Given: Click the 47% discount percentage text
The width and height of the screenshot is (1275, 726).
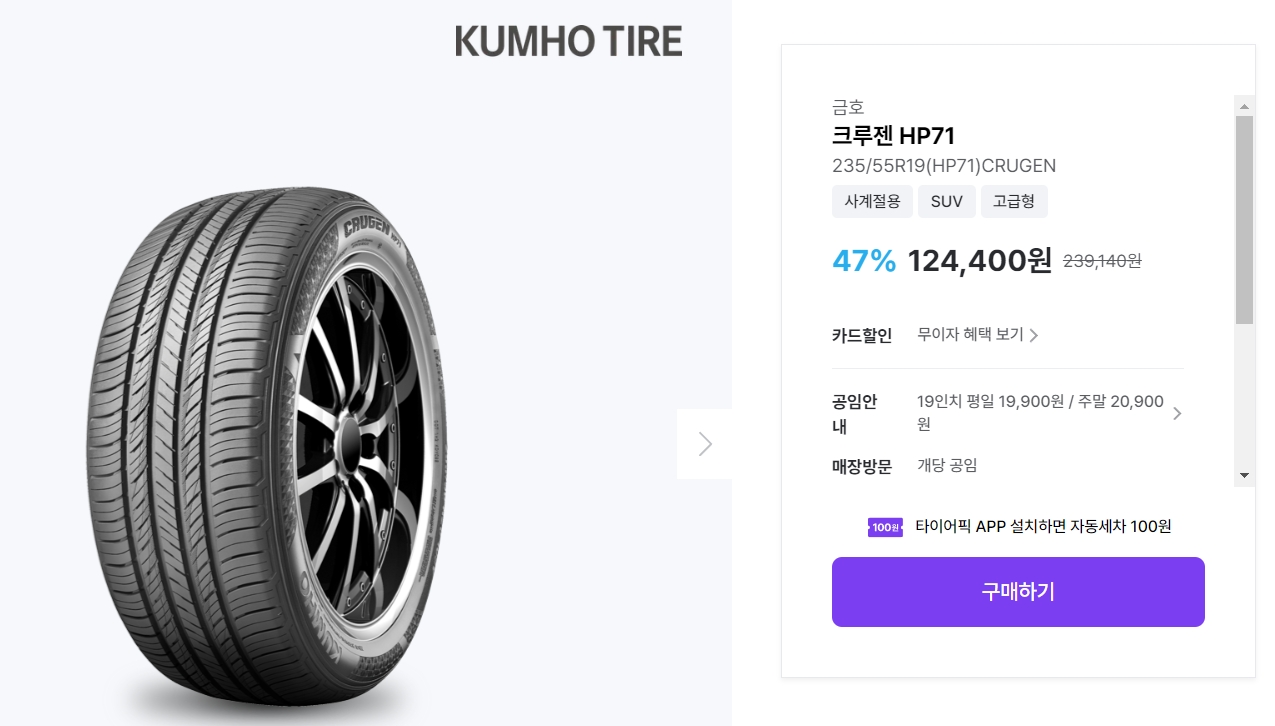Looking at the screenshot, I should click(x=863, y=261).
